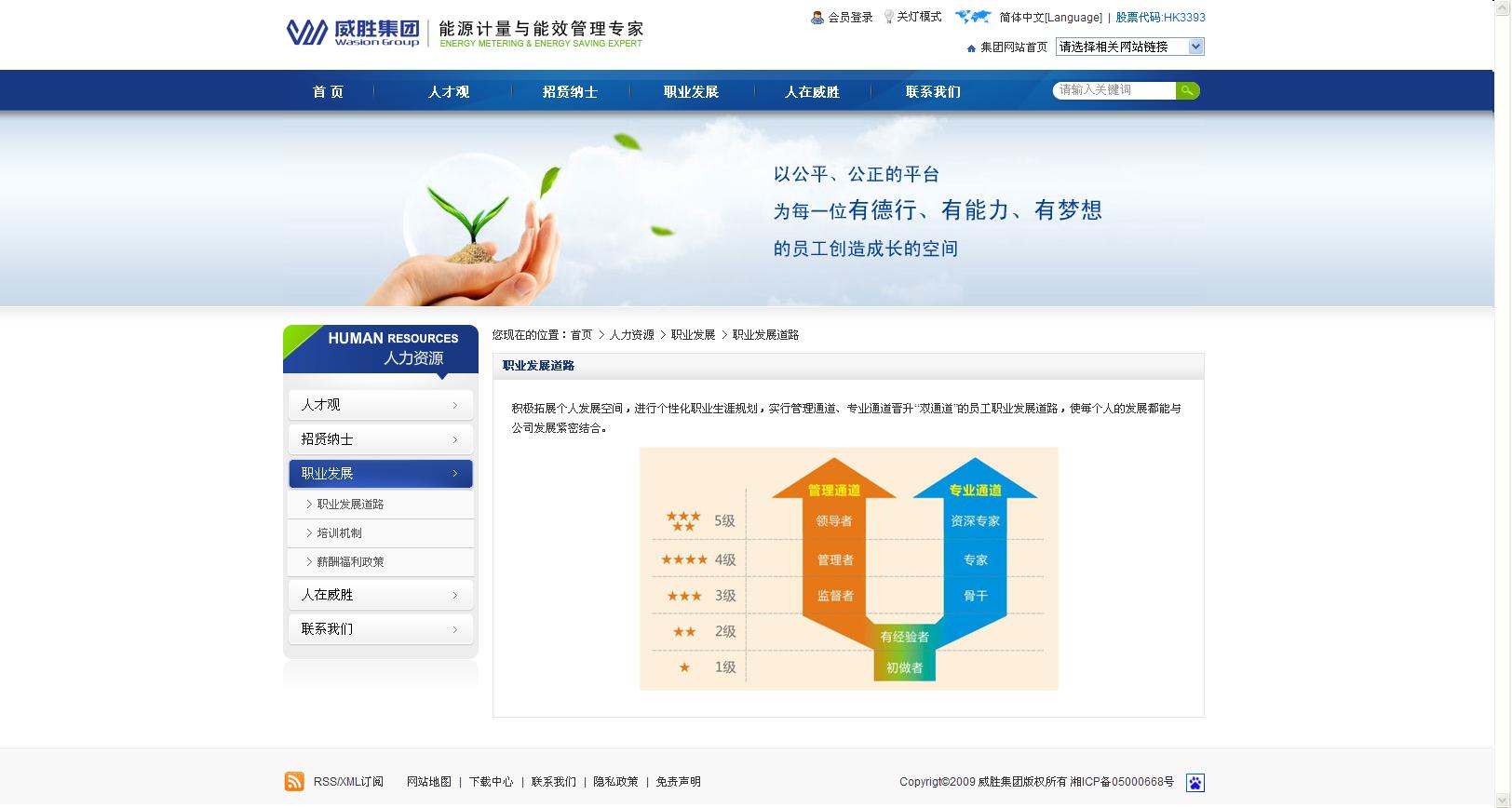The width and height of the screenshot is (1512, 808).
Task: Click the blue paw icon in footer
Action: click(x=1195, y=783)
